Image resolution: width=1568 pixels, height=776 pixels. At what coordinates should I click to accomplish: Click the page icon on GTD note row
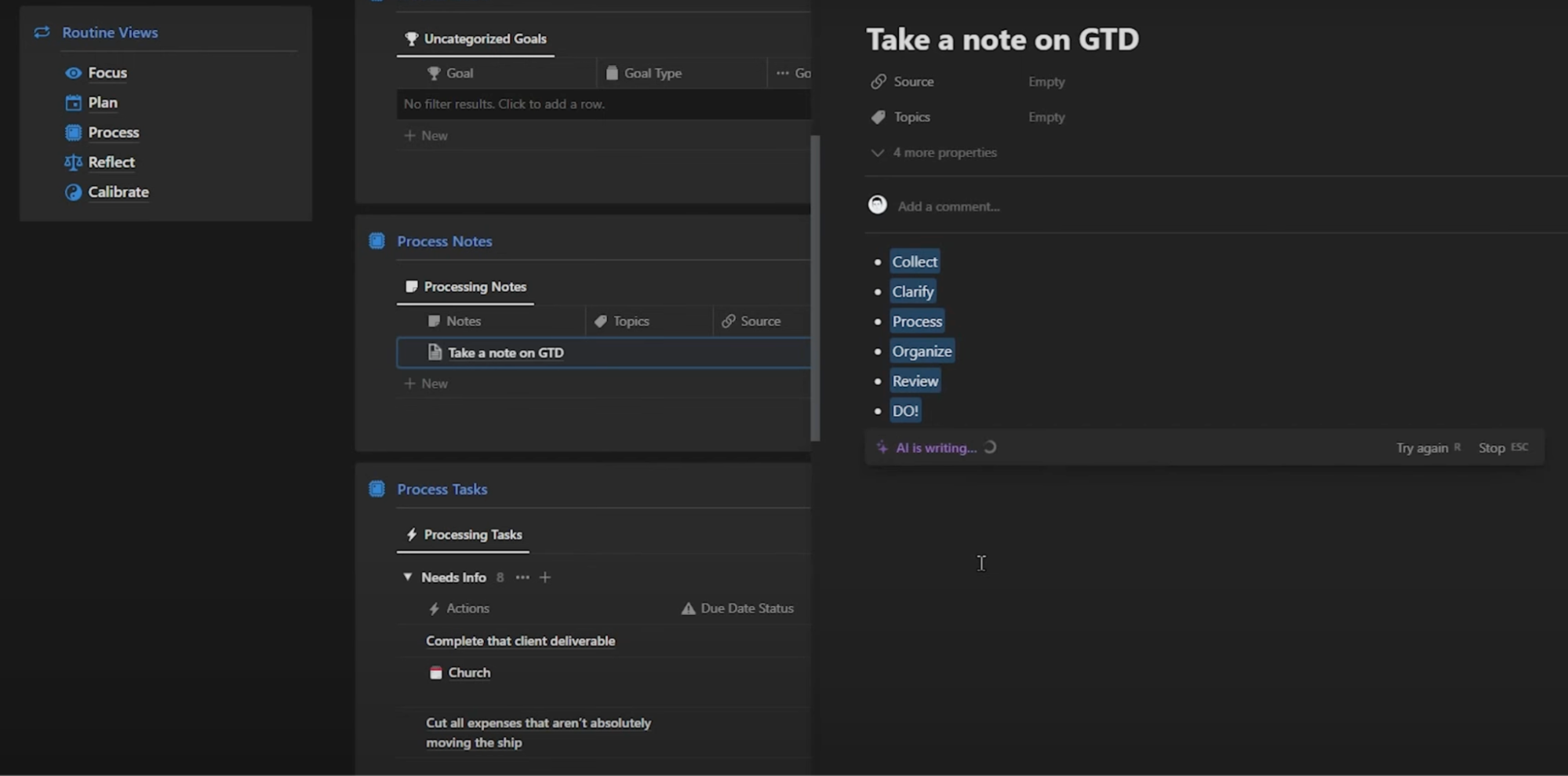click(x=435, y=352)
